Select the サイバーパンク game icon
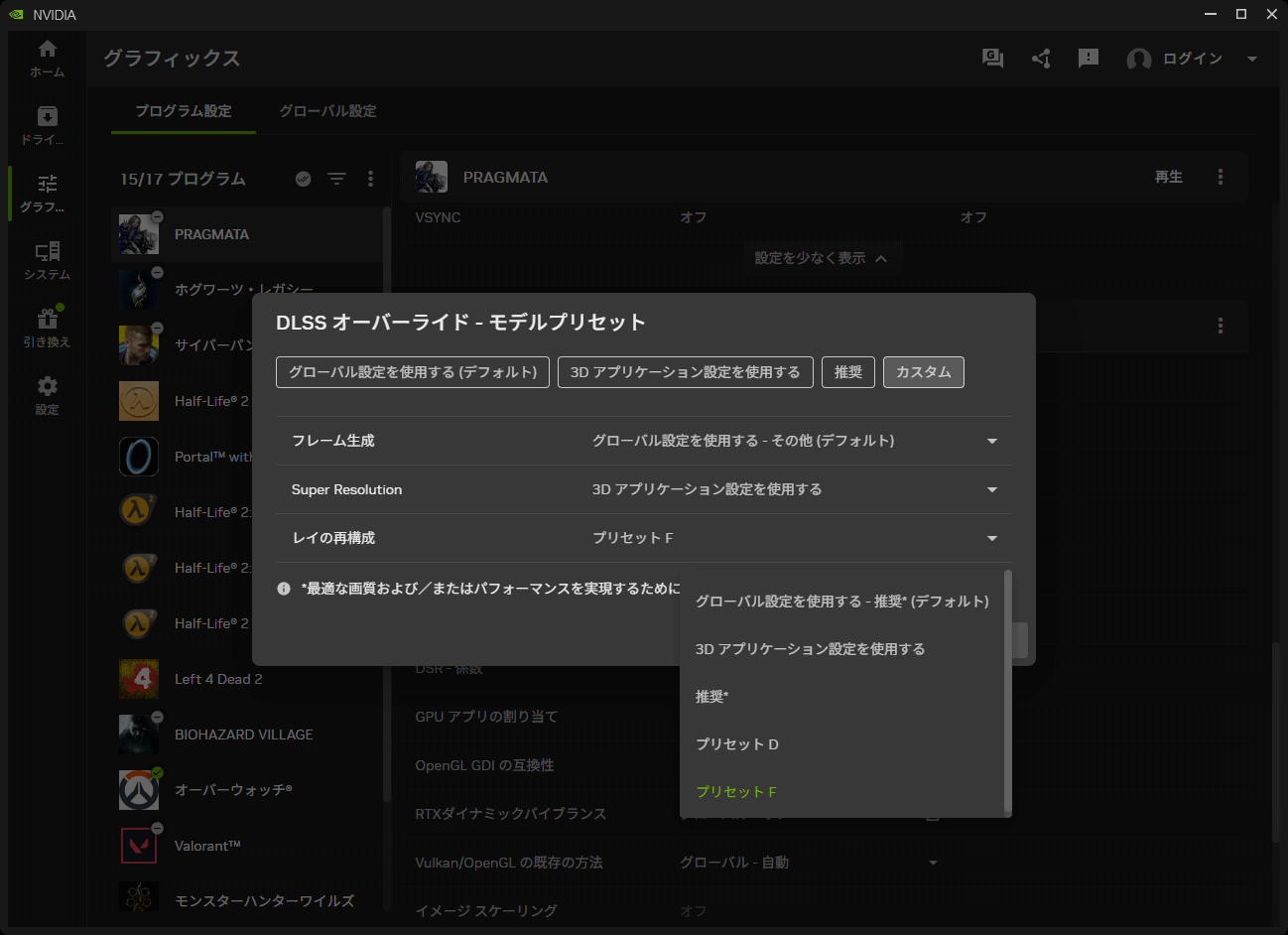Image resolution: width=1288 pixels, height=935 pixels. (x=139, y=345)
